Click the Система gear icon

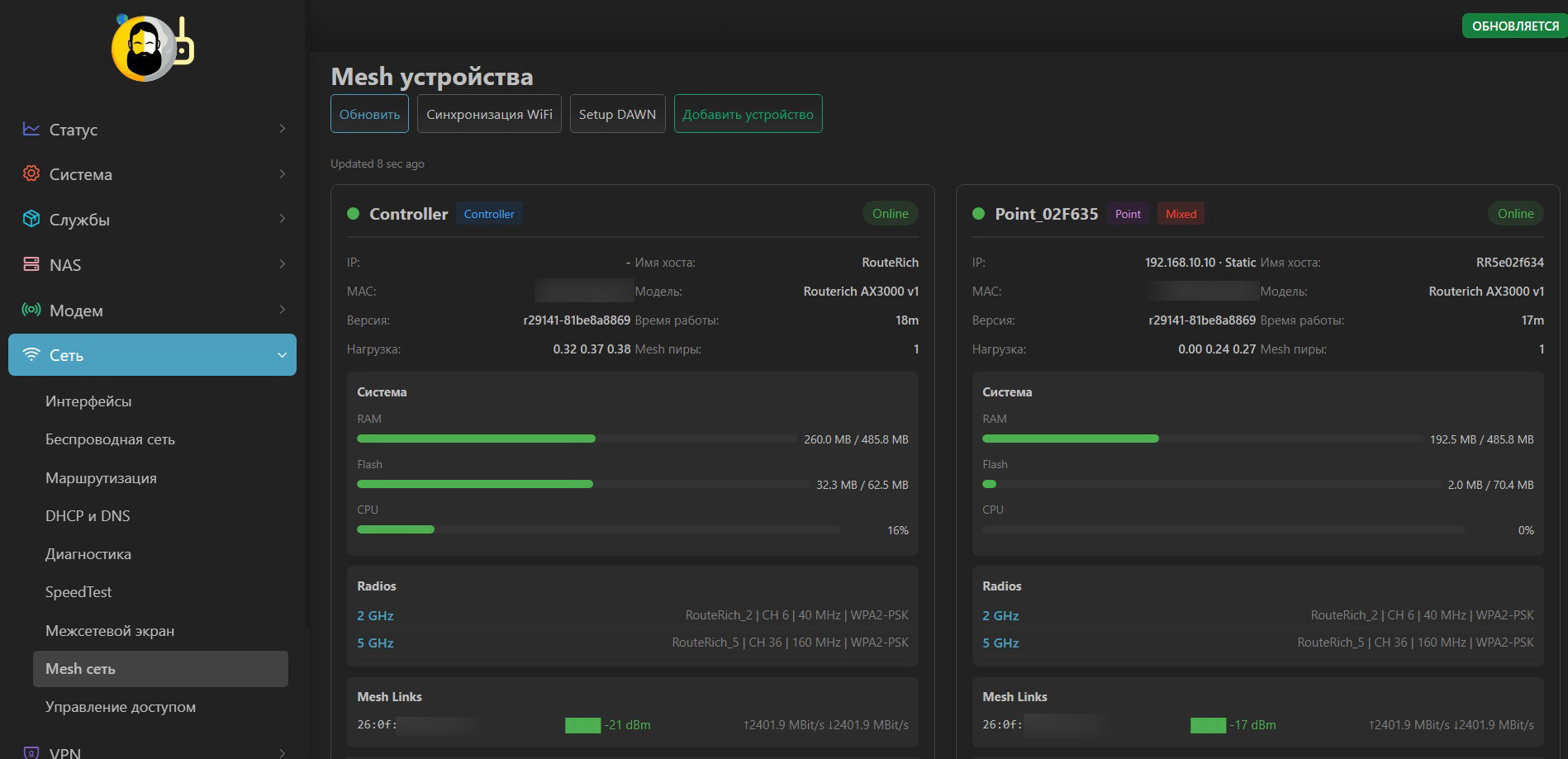tap(31, 173)
